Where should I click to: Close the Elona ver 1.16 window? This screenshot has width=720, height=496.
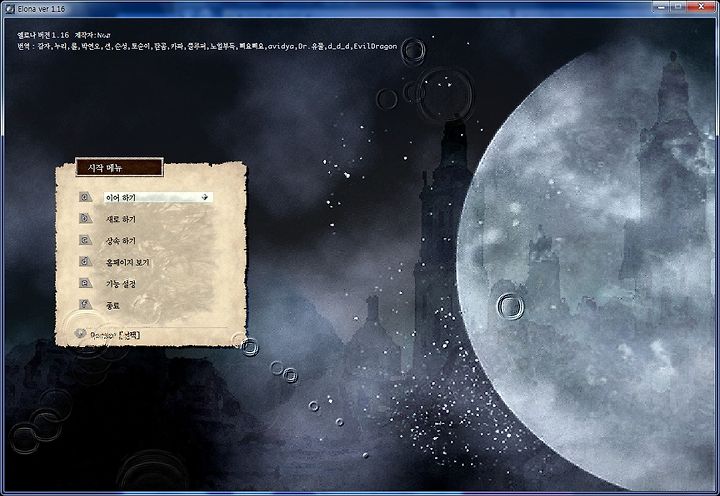click(x=702, y=6)
